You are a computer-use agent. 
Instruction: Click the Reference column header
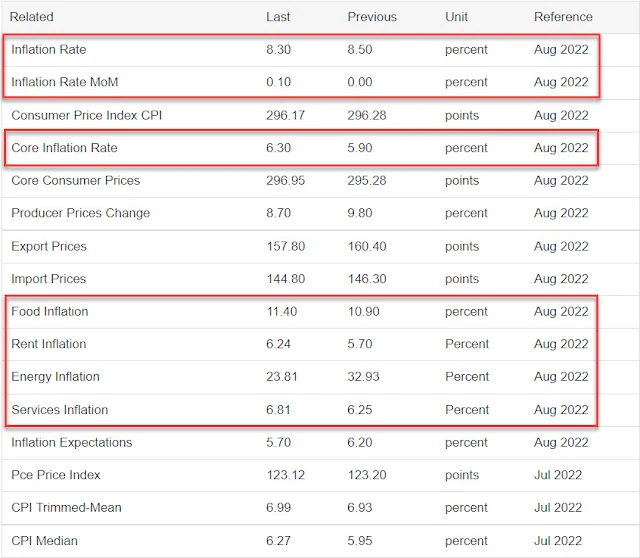coord(563,17)
